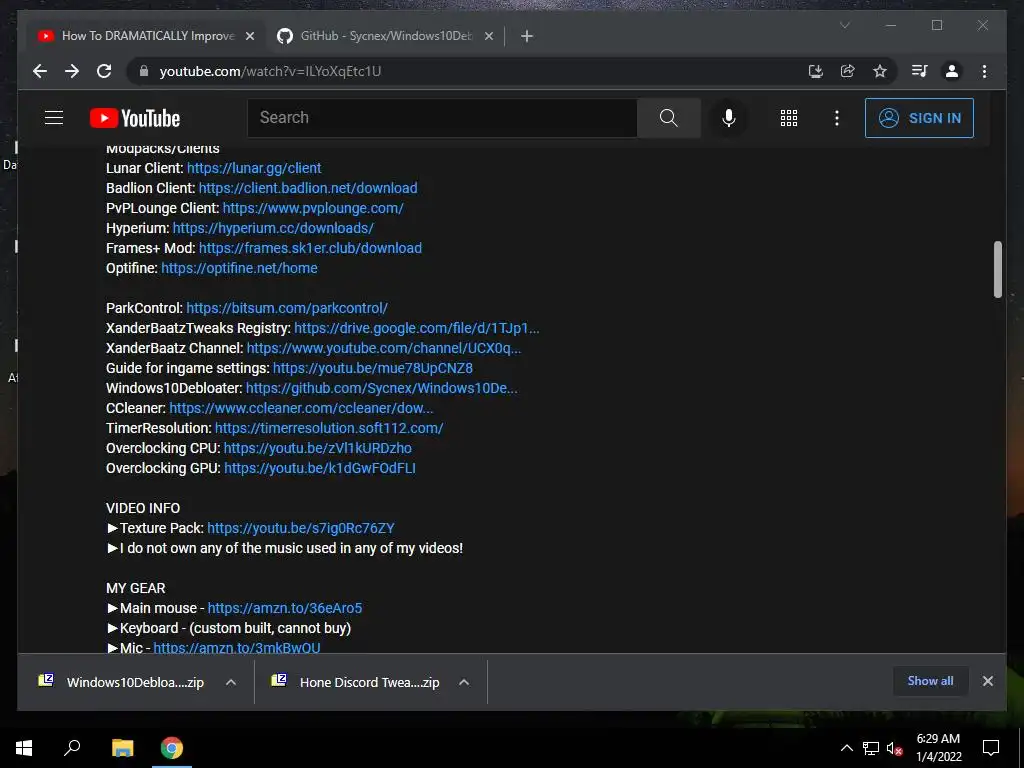
Task: Open the tab search chevron
Action: (x=844, y=25)
